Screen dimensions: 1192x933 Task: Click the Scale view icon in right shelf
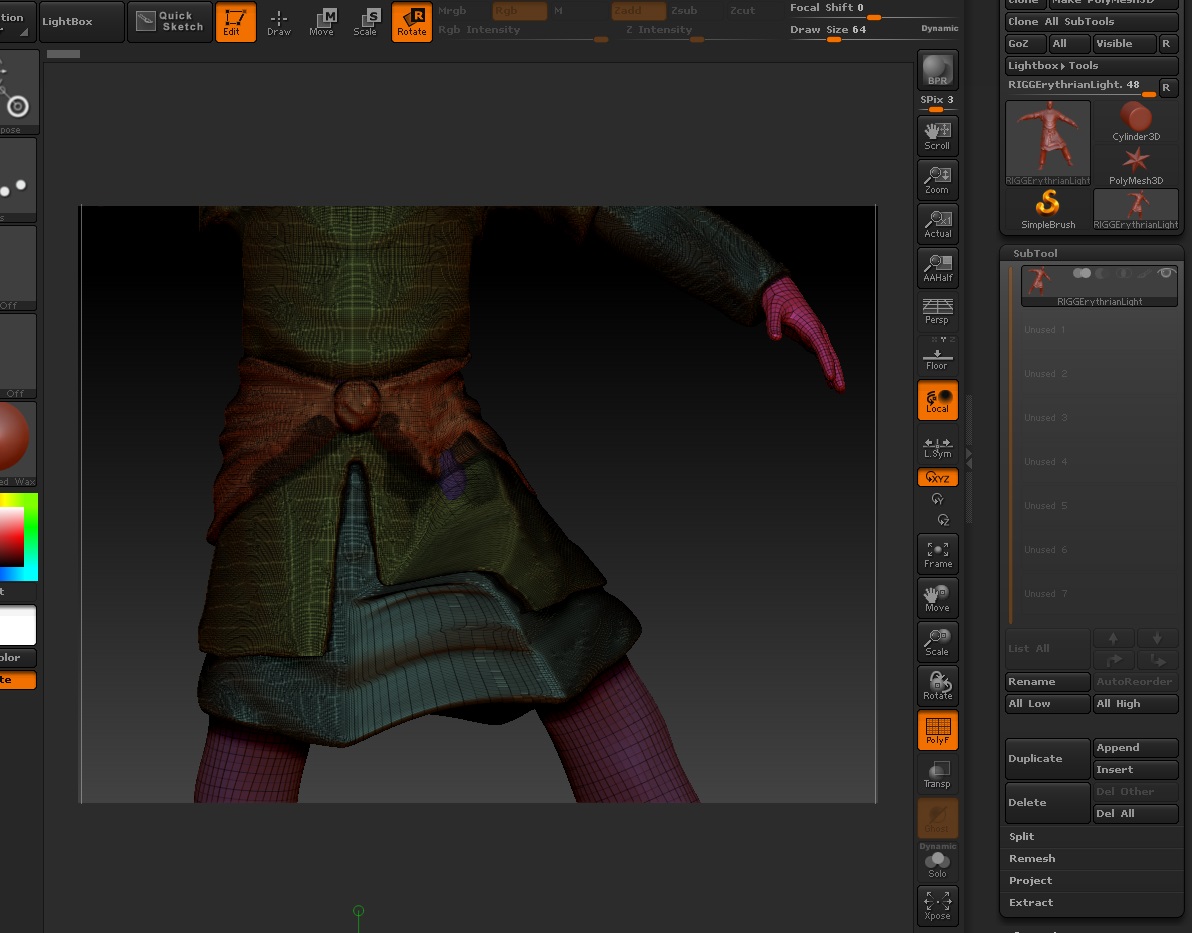(937, 643)
